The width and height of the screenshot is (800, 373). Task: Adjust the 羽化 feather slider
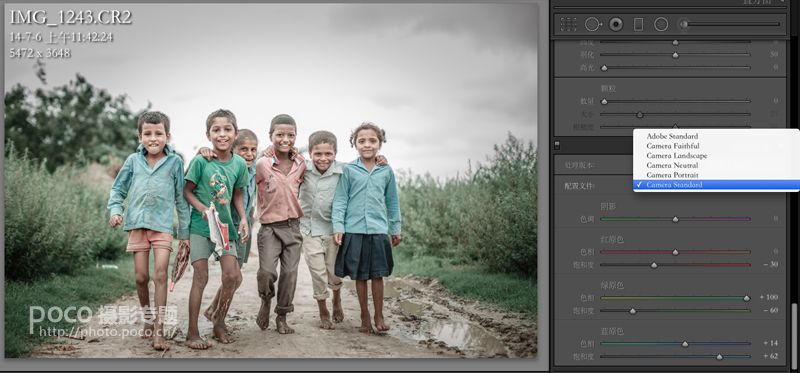pos(675,55)
